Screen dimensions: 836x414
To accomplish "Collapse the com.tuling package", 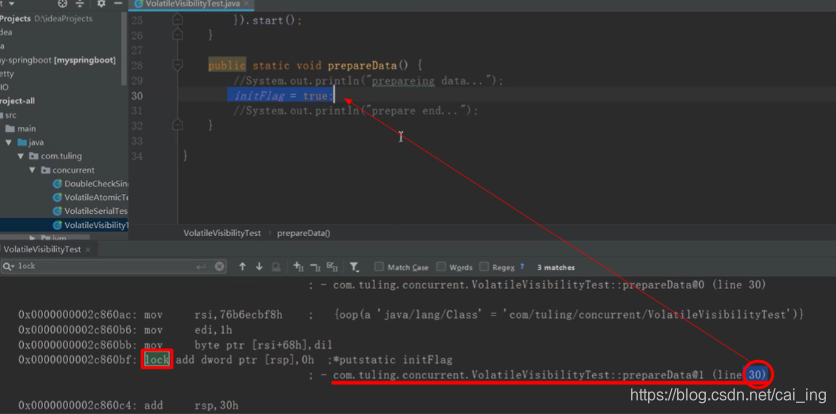I will point(21,156).
